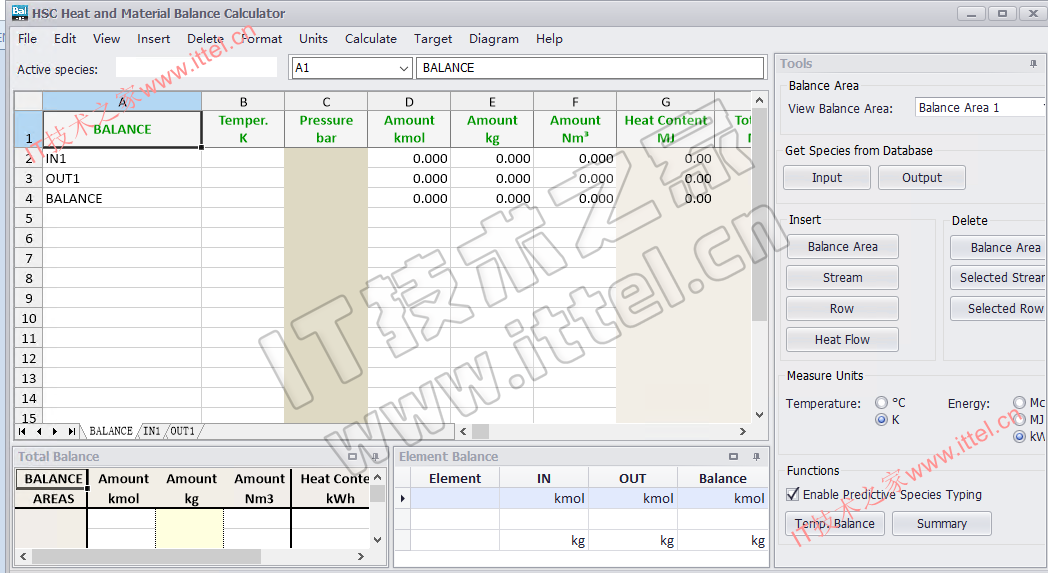
Task: Delete Selected Row button
Action: [999, 308]
